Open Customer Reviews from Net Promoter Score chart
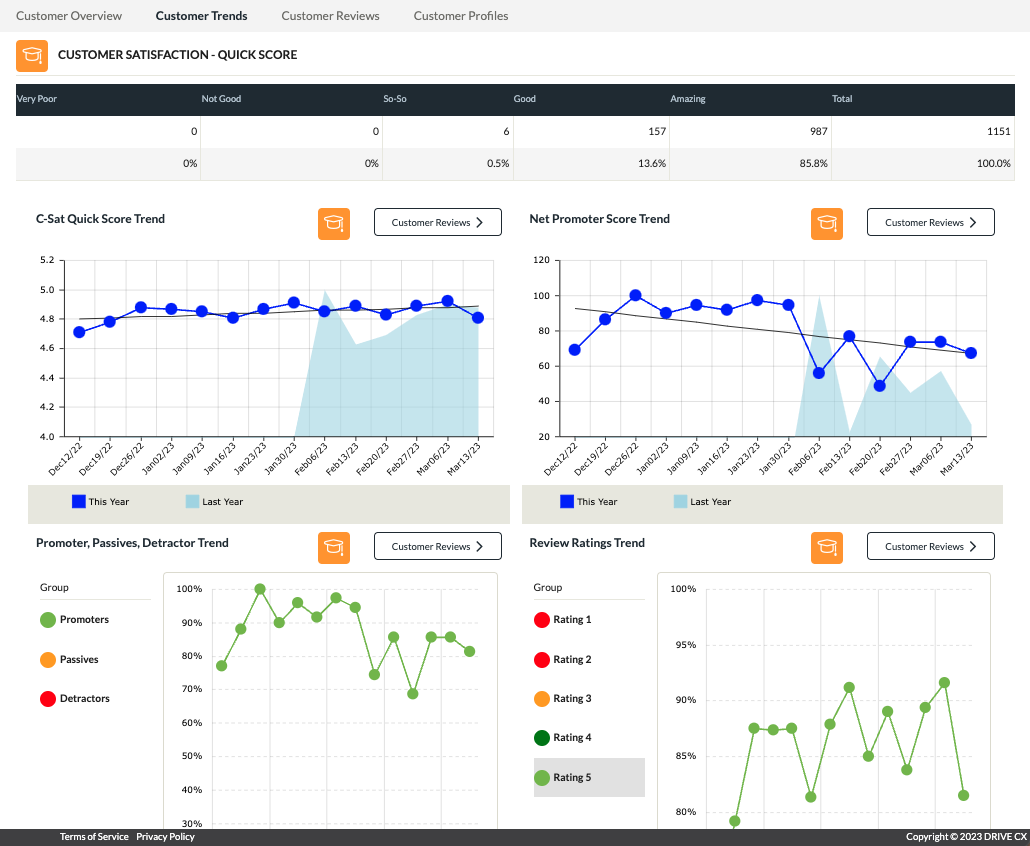 click(x=931, y=223)
